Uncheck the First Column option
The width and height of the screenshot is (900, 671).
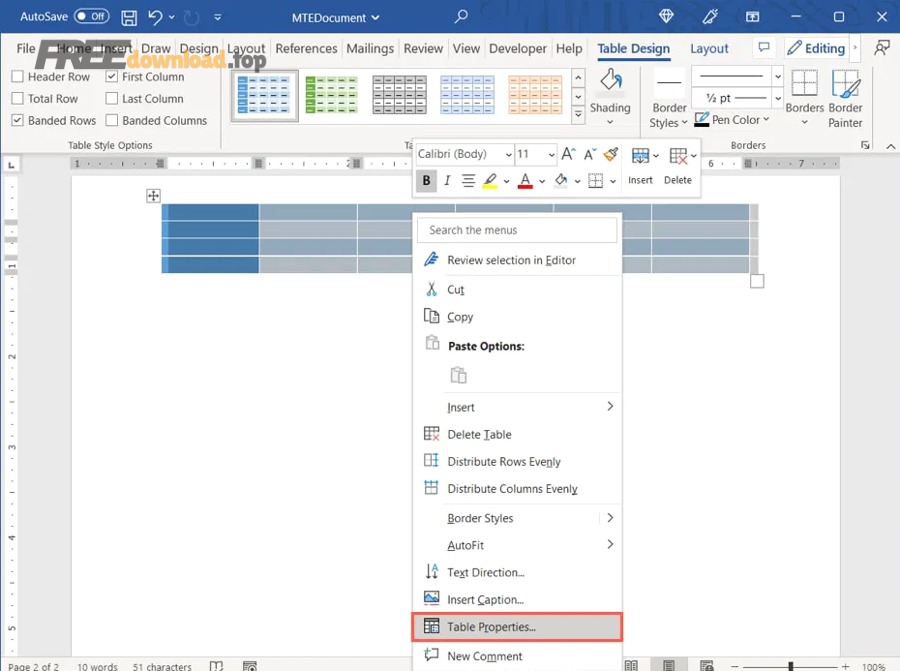pyautogui.click(x=112, y=76)
